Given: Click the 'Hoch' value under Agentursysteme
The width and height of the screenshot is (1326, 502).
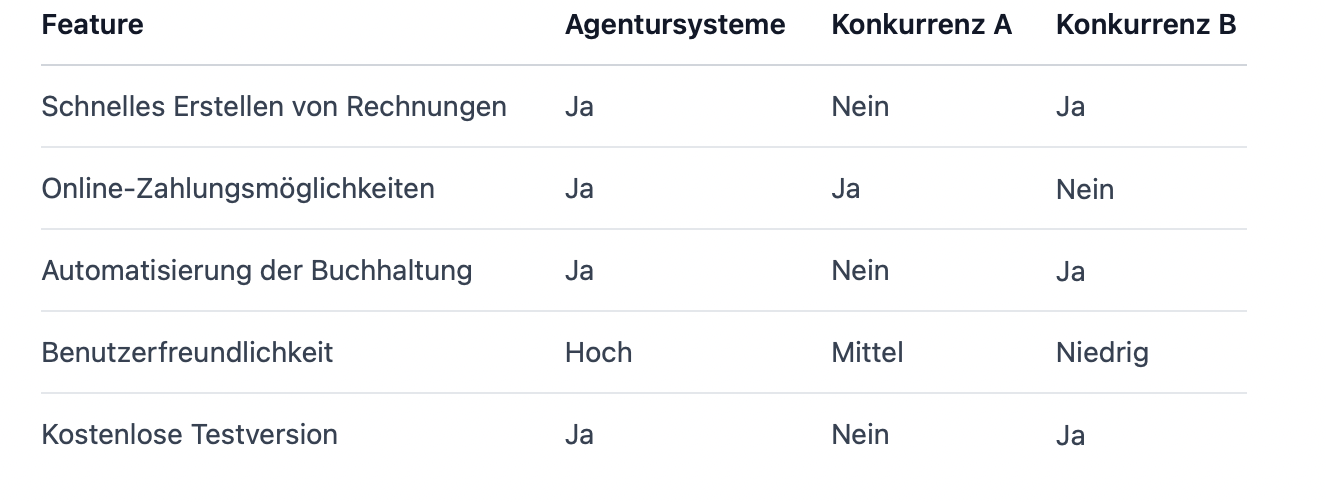Looking at the screenshot, I should click(598, 353).
